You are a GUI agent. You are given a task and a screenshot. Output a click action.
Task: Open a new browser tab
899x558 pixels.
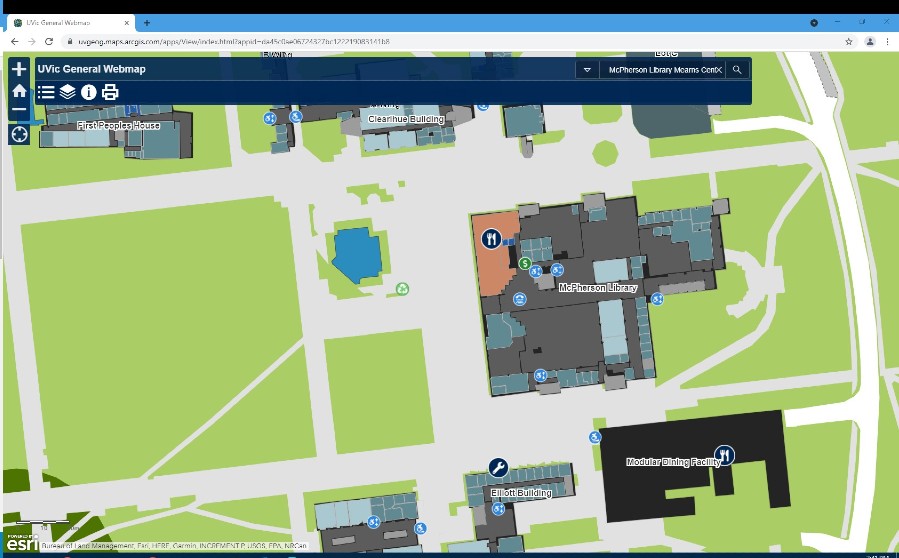pyautogui.click(x=147, y=23)
